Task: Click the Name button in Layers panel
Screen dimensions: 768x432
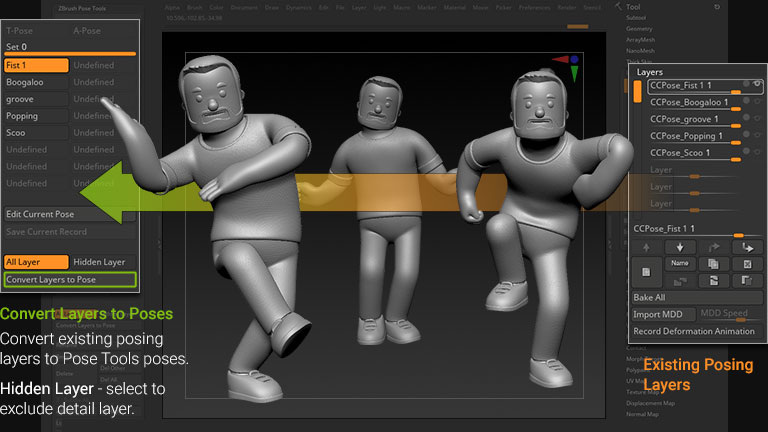Action: click(680, 263)
